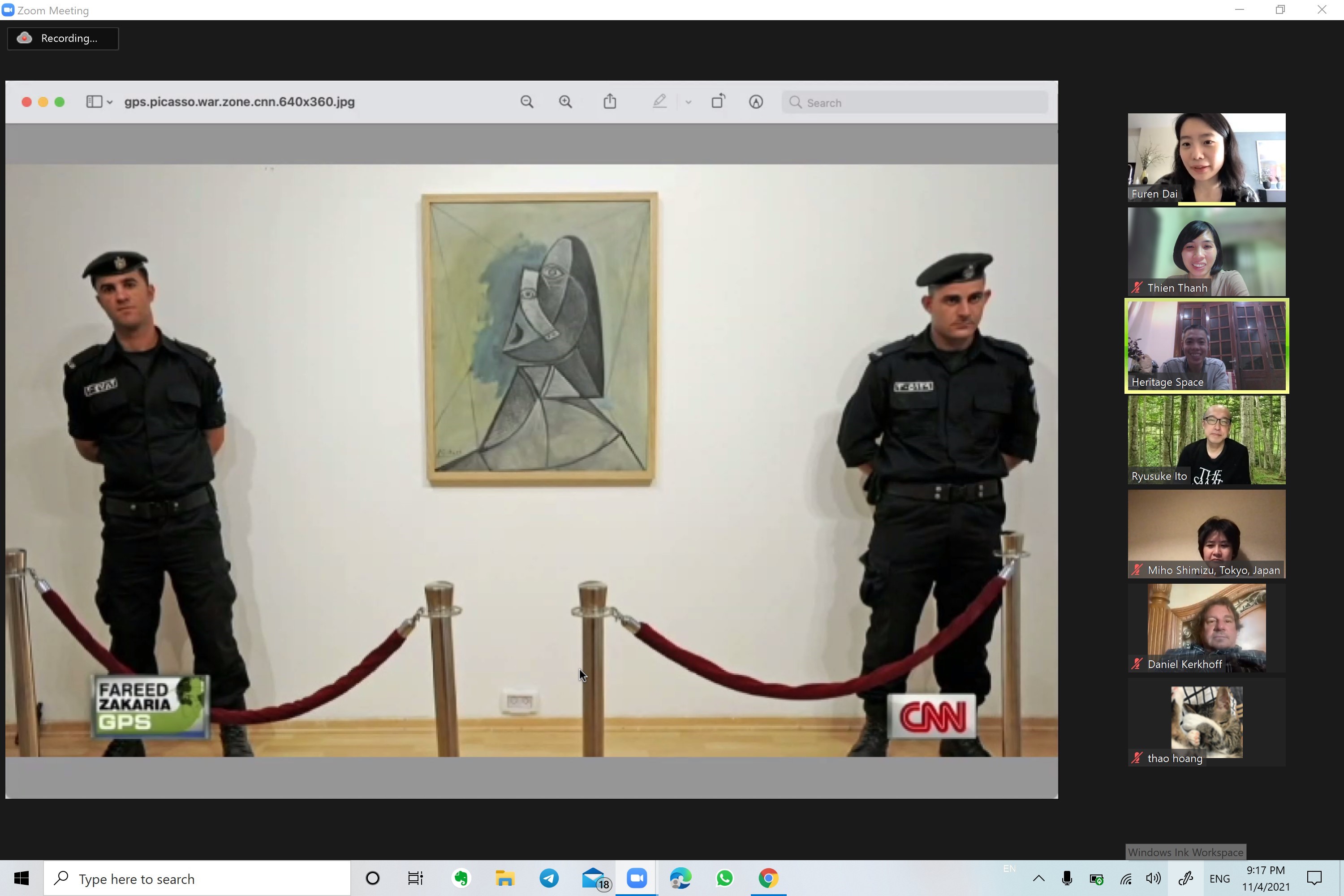Screen dimensions: 1344x896
Task: Click the zoom out magnifier icon
Action: coord(527,102)
